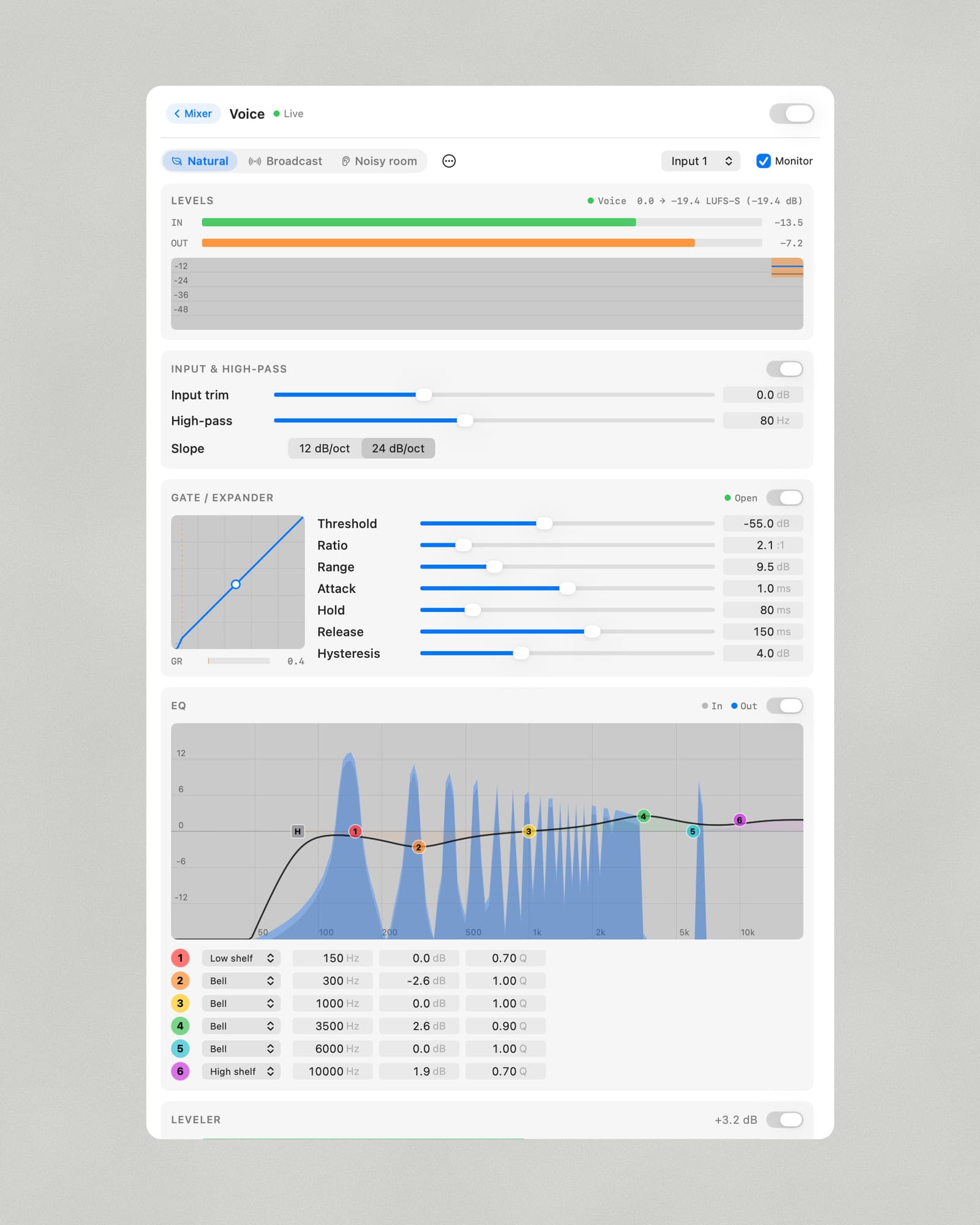980x1225 pixels.
Task: Click EQ node 6 on the graph
Action: (x=739, y=820)
